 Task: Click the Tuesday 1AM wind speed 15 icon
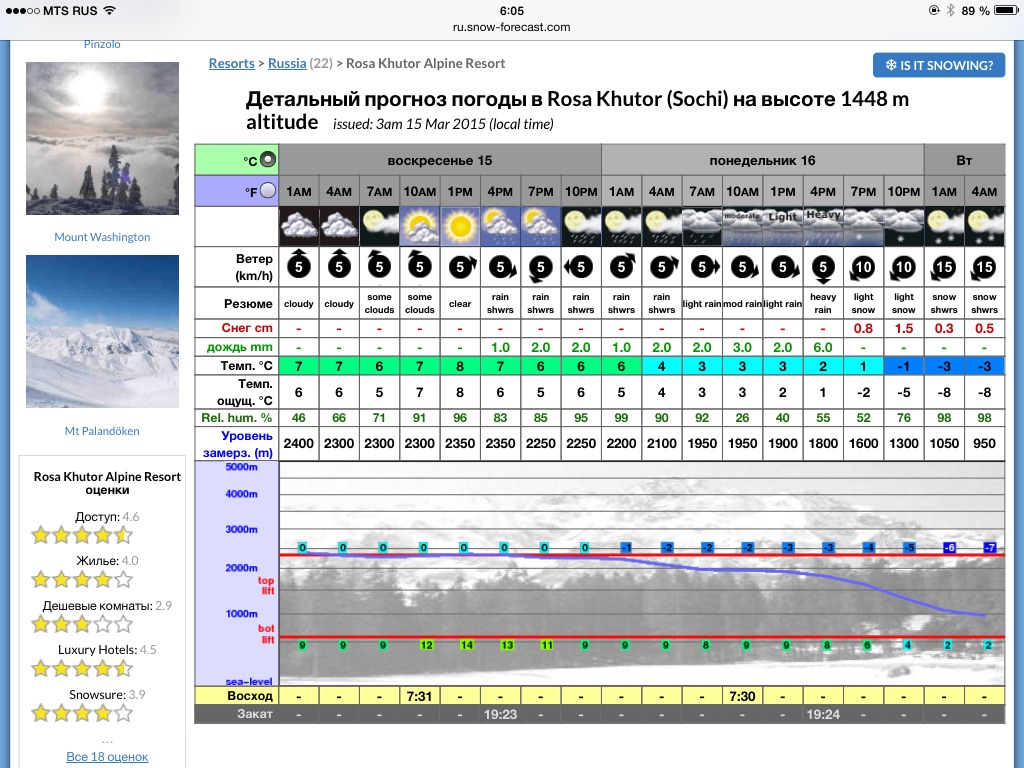pos(944,266)
